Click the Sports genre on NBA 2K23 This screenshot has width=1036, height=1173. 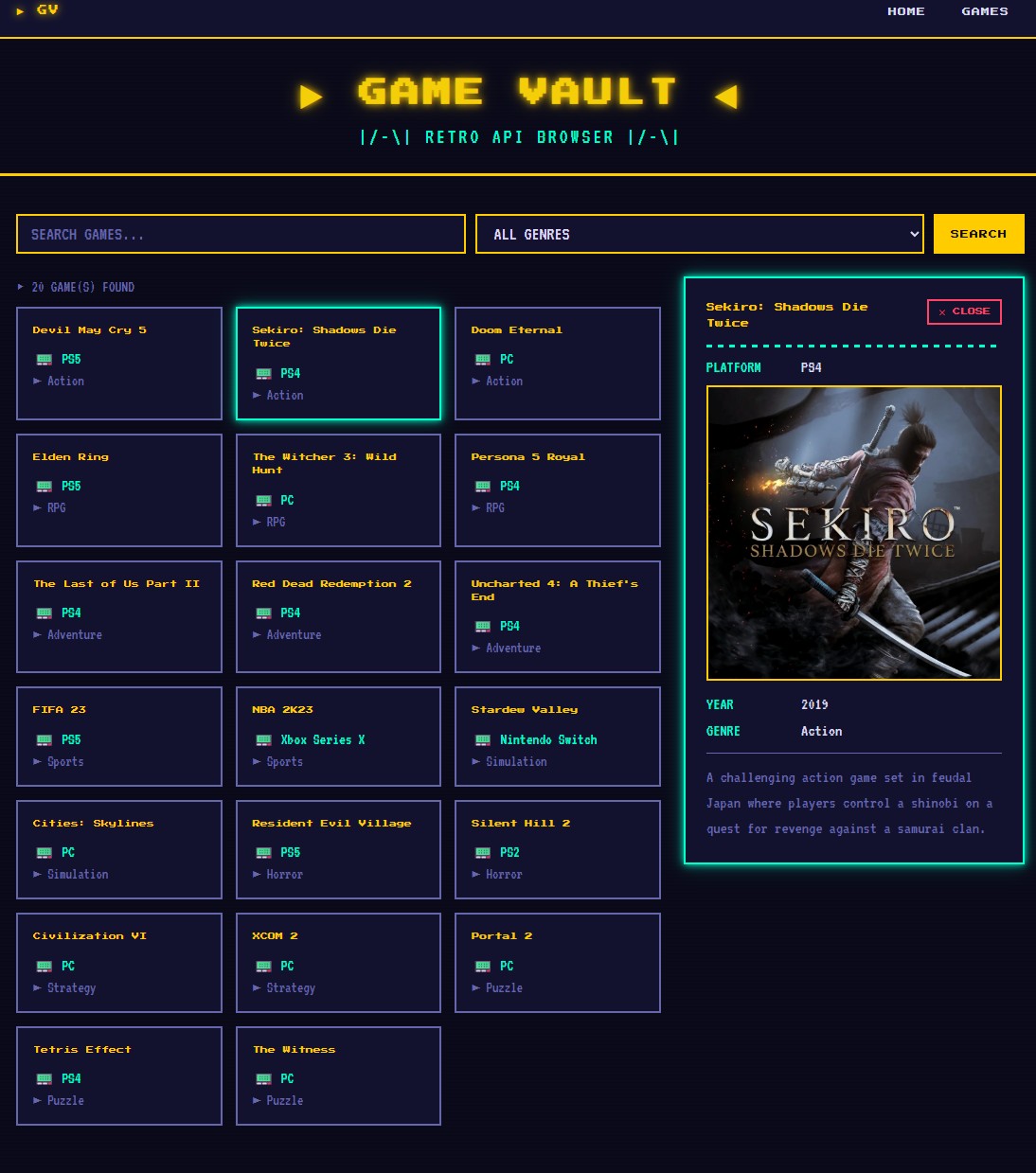click(284, 762)
